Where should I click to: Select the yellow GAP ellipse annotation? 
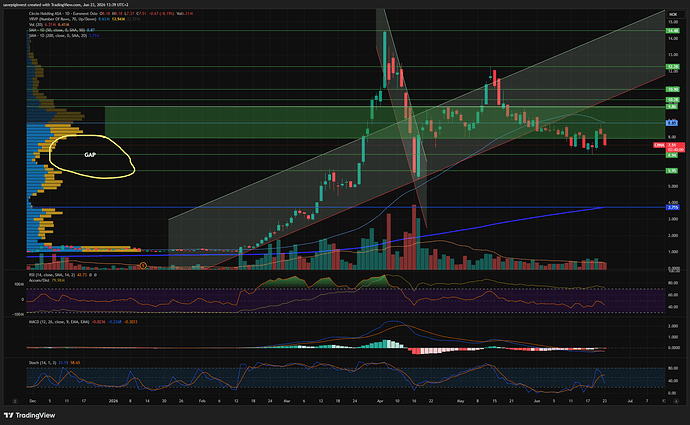point(91,156)
